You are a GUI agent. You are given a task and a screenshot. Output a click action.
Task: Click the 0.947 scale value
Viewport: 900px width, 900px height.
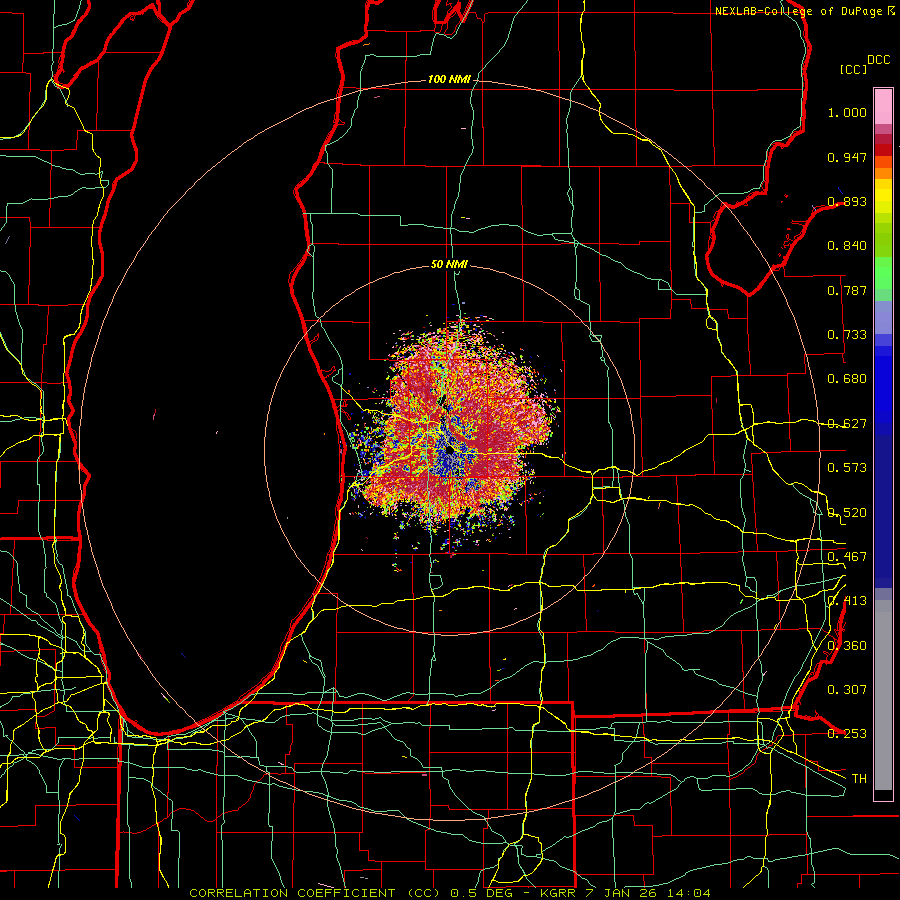pyautogui.click(x=847, y=157)
